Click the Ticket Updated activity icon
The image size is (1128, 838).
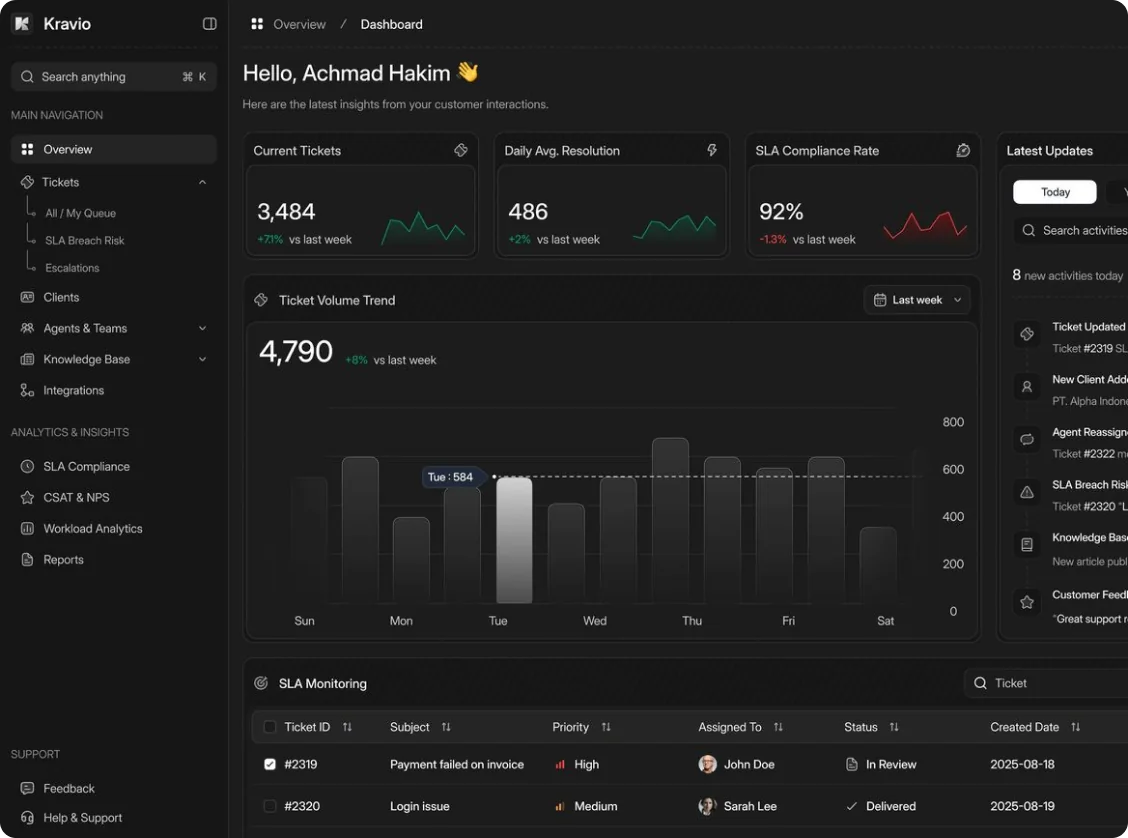tap(1027, 334)
